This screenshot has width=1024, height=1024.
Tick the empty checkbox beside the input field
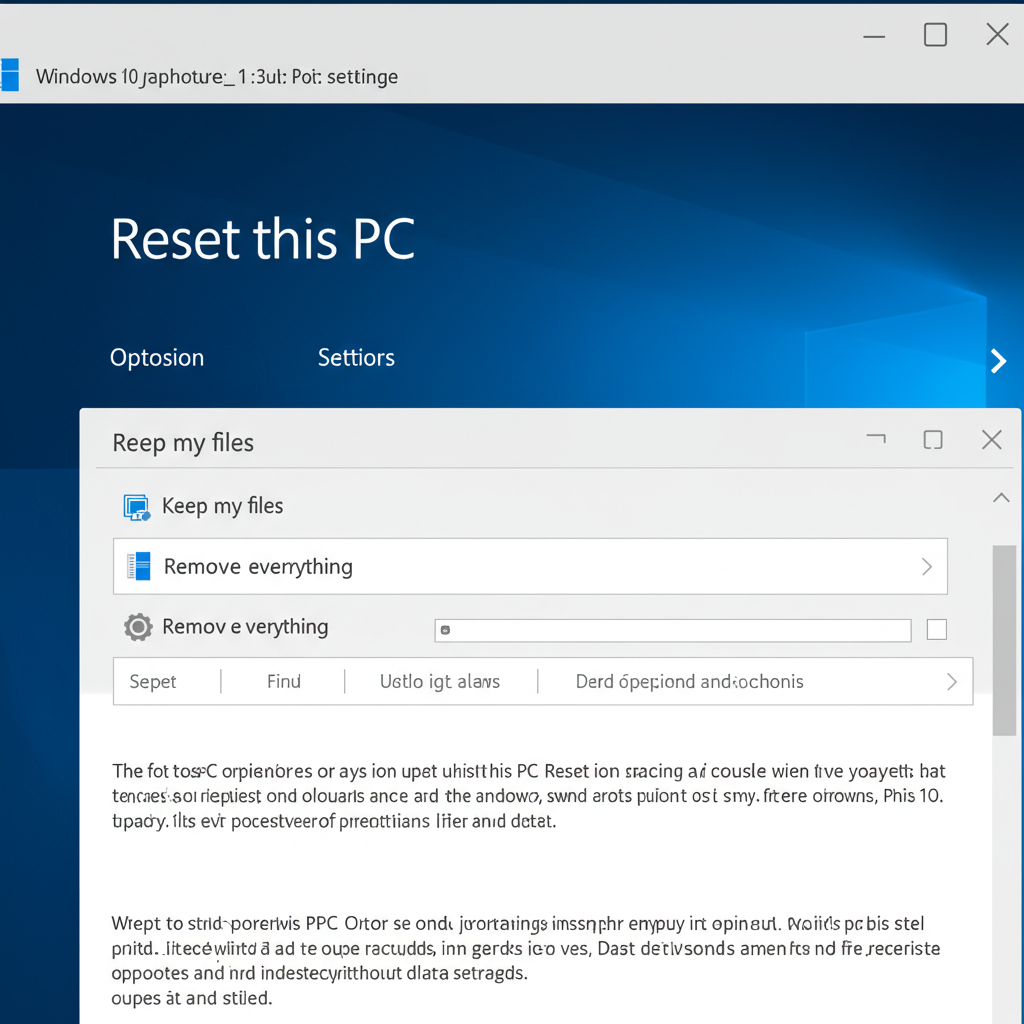[936, 630]
